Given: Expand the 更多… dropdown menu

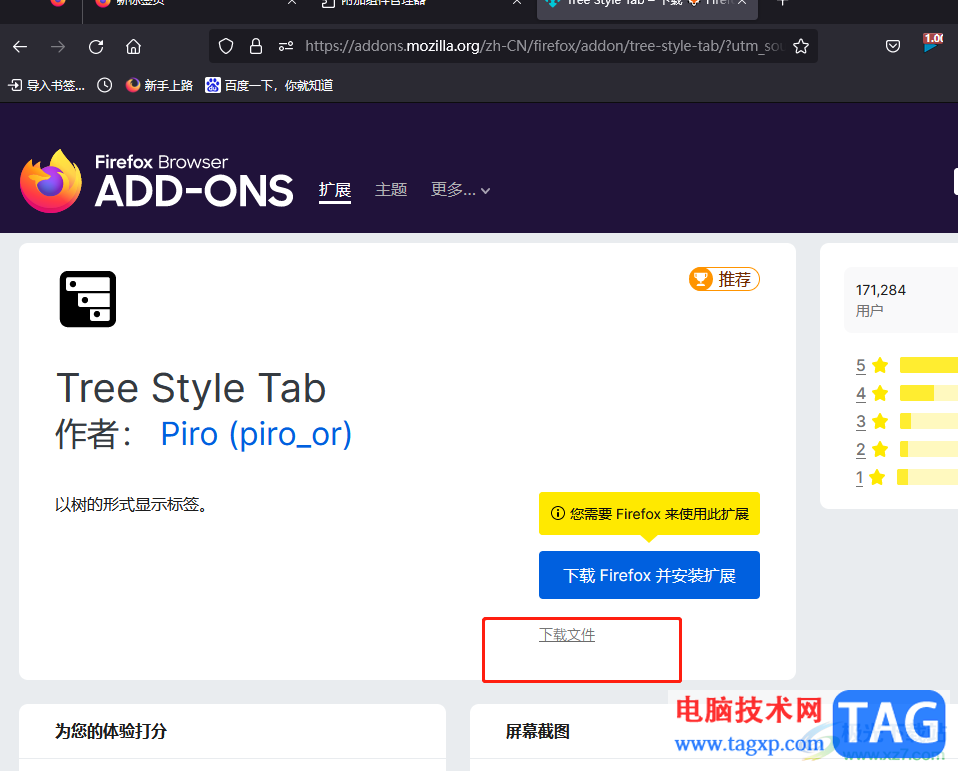Looking at the screenshot, I should 461,190.
